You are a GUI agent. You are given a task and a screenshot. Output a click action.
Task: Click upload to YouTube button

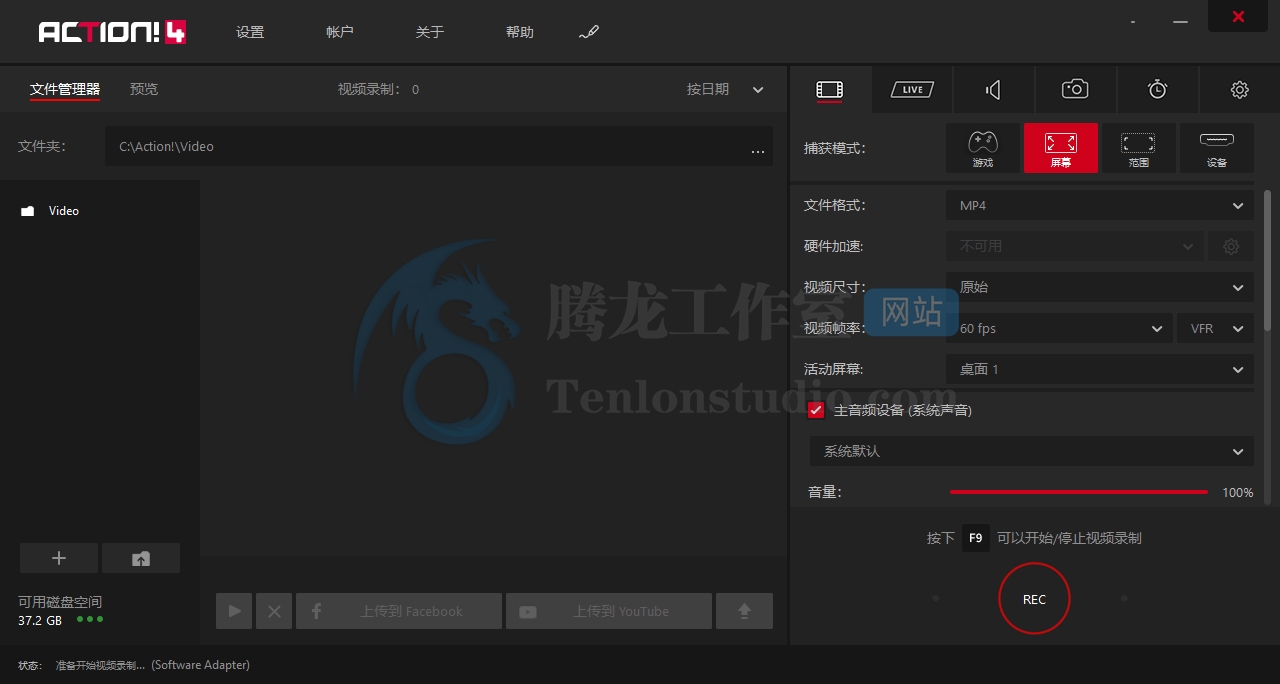tap(609, 611)
